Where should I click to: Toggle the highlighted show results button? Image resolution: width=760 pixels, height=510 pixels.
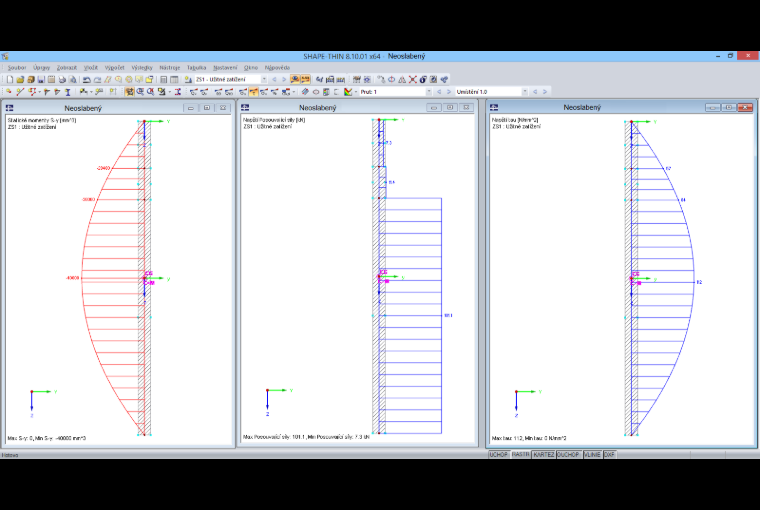(x=295, y=79)
